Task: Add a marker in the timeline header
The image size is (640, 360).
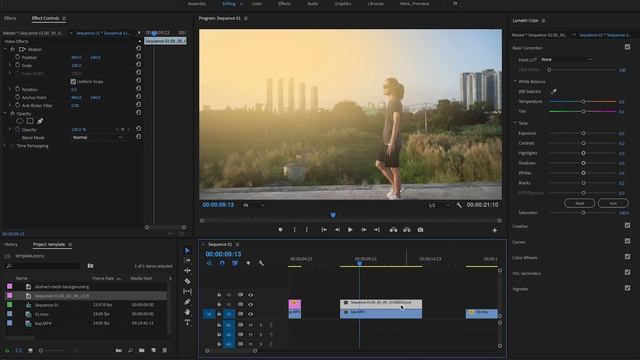Action: tap(248, 263)
